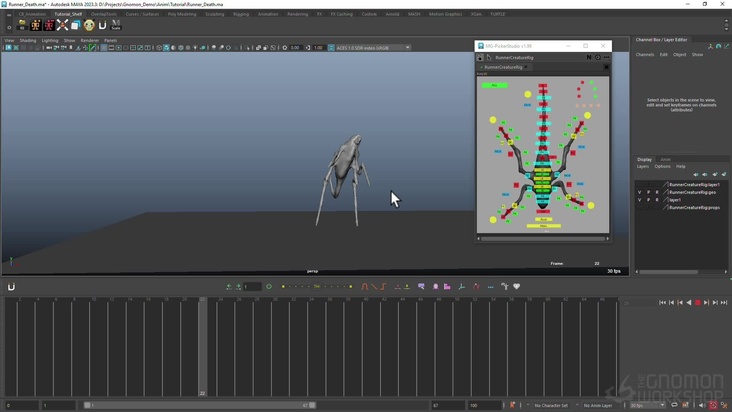Toggle playback P of layer1
The image size is (732, 412).
[x=648, y=200]
